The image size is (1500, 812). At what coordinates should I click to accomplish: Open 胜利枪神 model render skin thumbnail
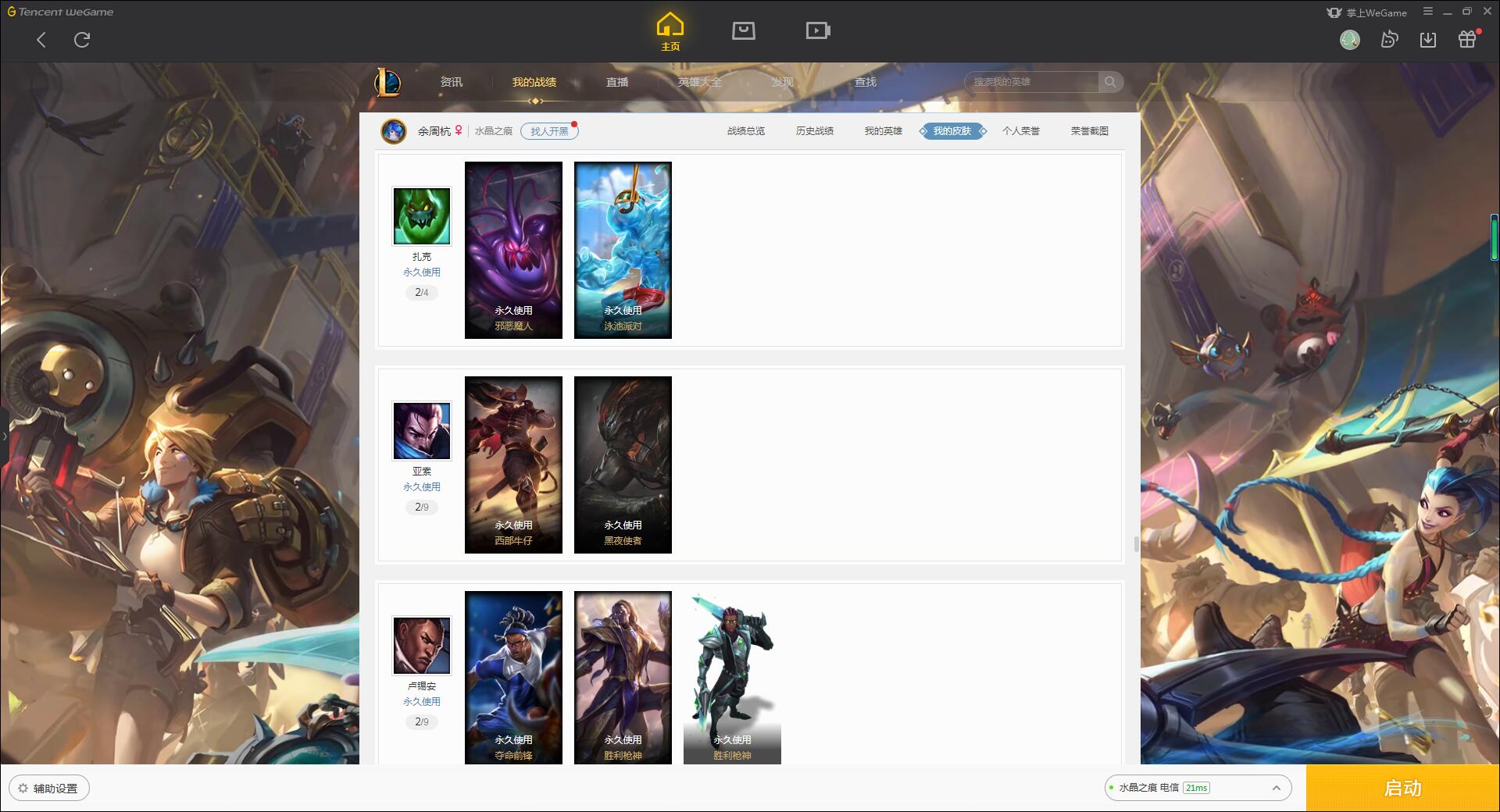[x=732, y=678]
